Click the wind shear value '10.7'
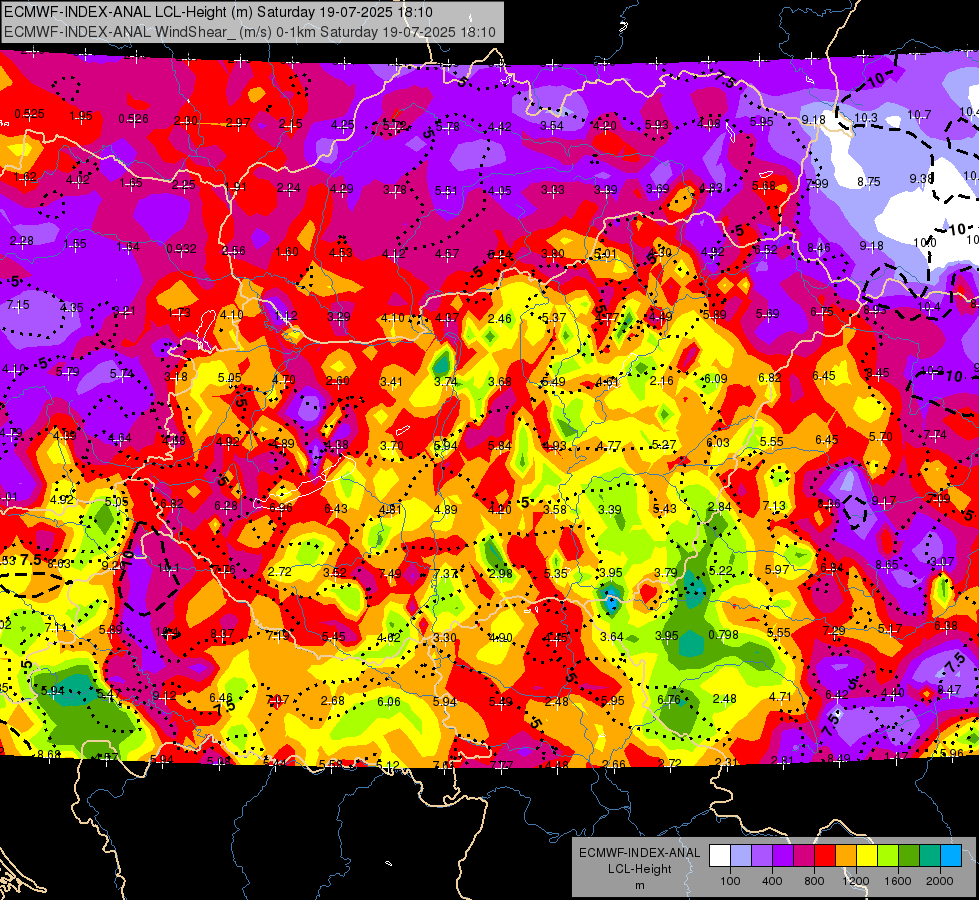979x900 pixels. (919, 114)
